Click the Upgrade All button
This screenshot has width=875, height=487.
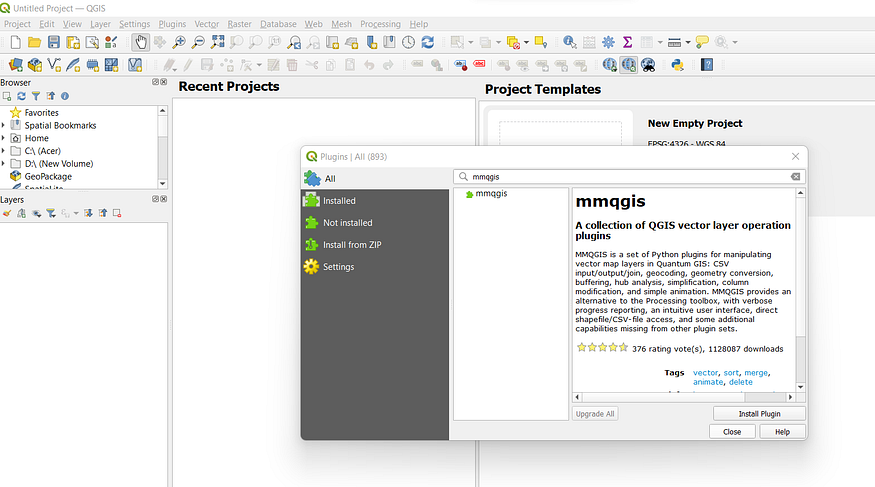[595, 414]
